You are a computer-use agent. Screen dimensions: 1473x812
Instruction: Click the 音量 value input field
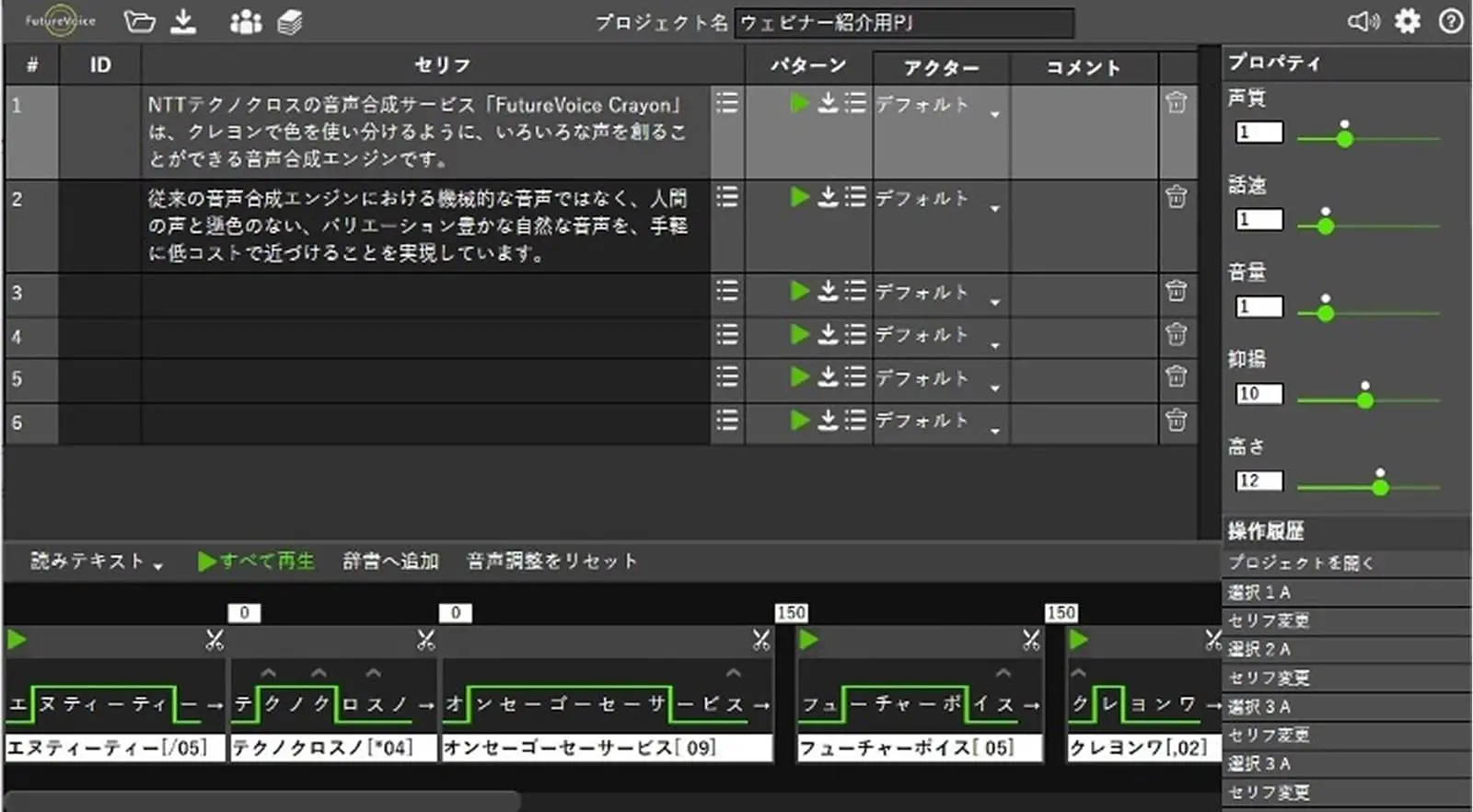coord(1258,307)
